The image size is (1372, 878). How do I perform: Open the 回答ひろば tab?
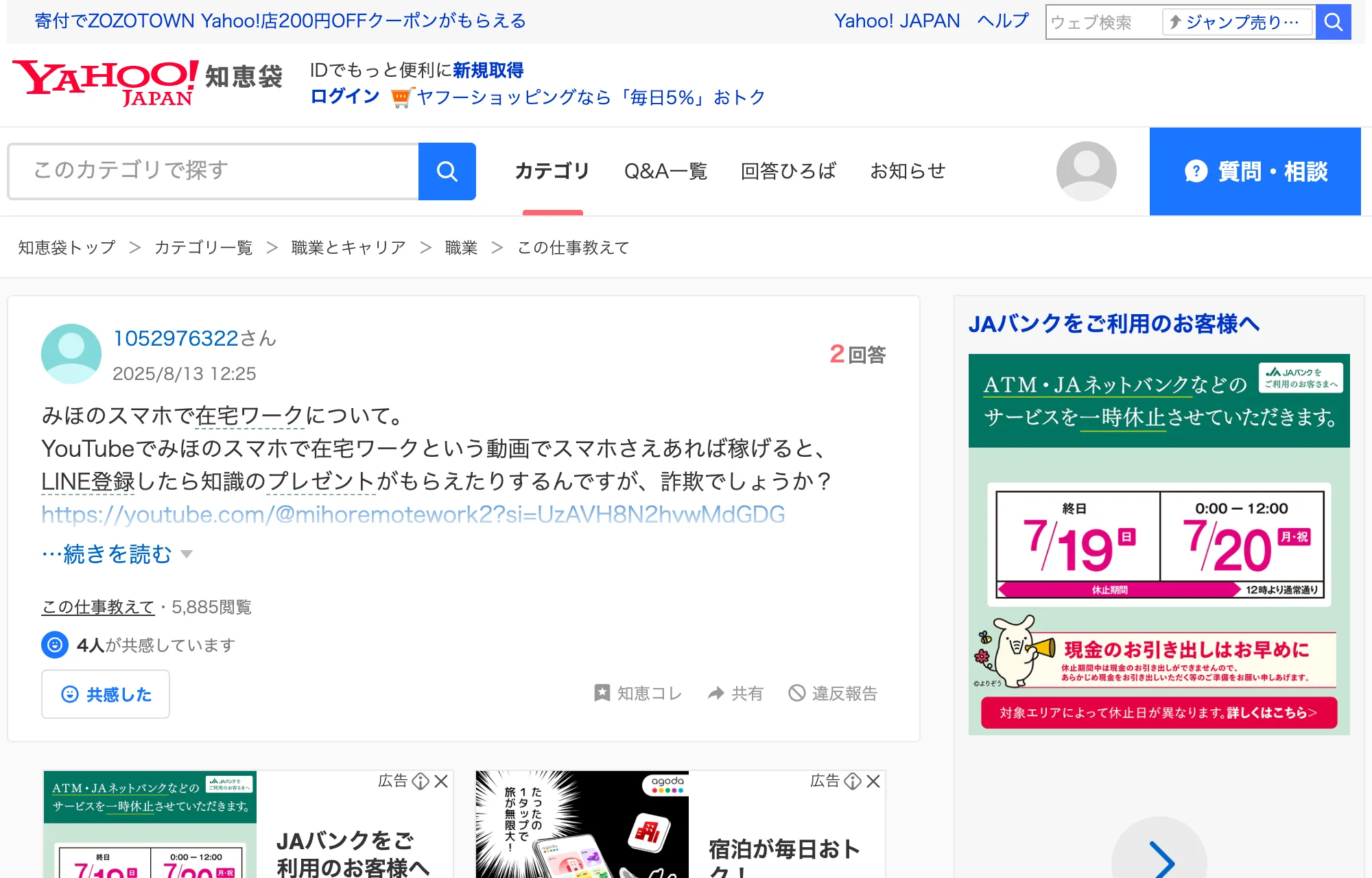(x=789, y=171)
